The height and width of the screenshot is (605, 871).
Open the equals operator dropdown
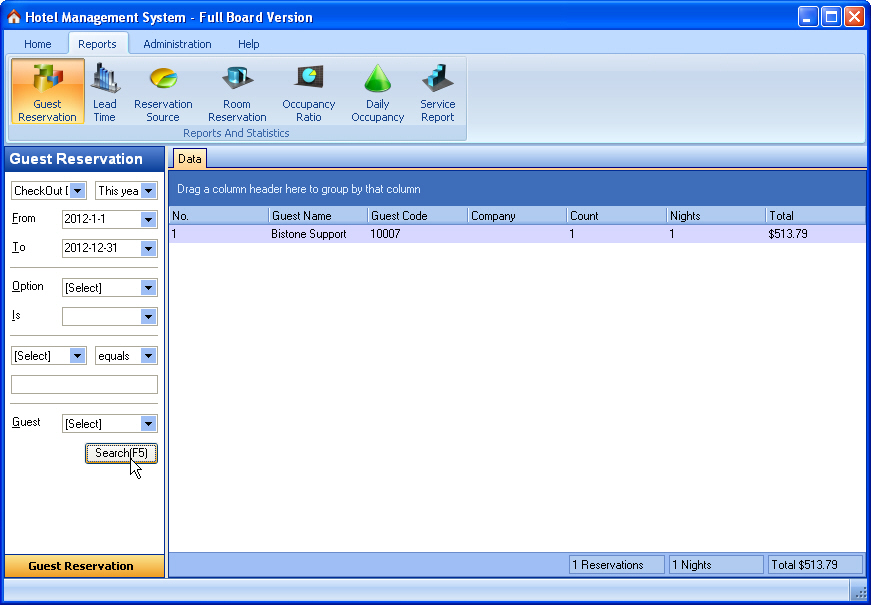coord(149,356)
